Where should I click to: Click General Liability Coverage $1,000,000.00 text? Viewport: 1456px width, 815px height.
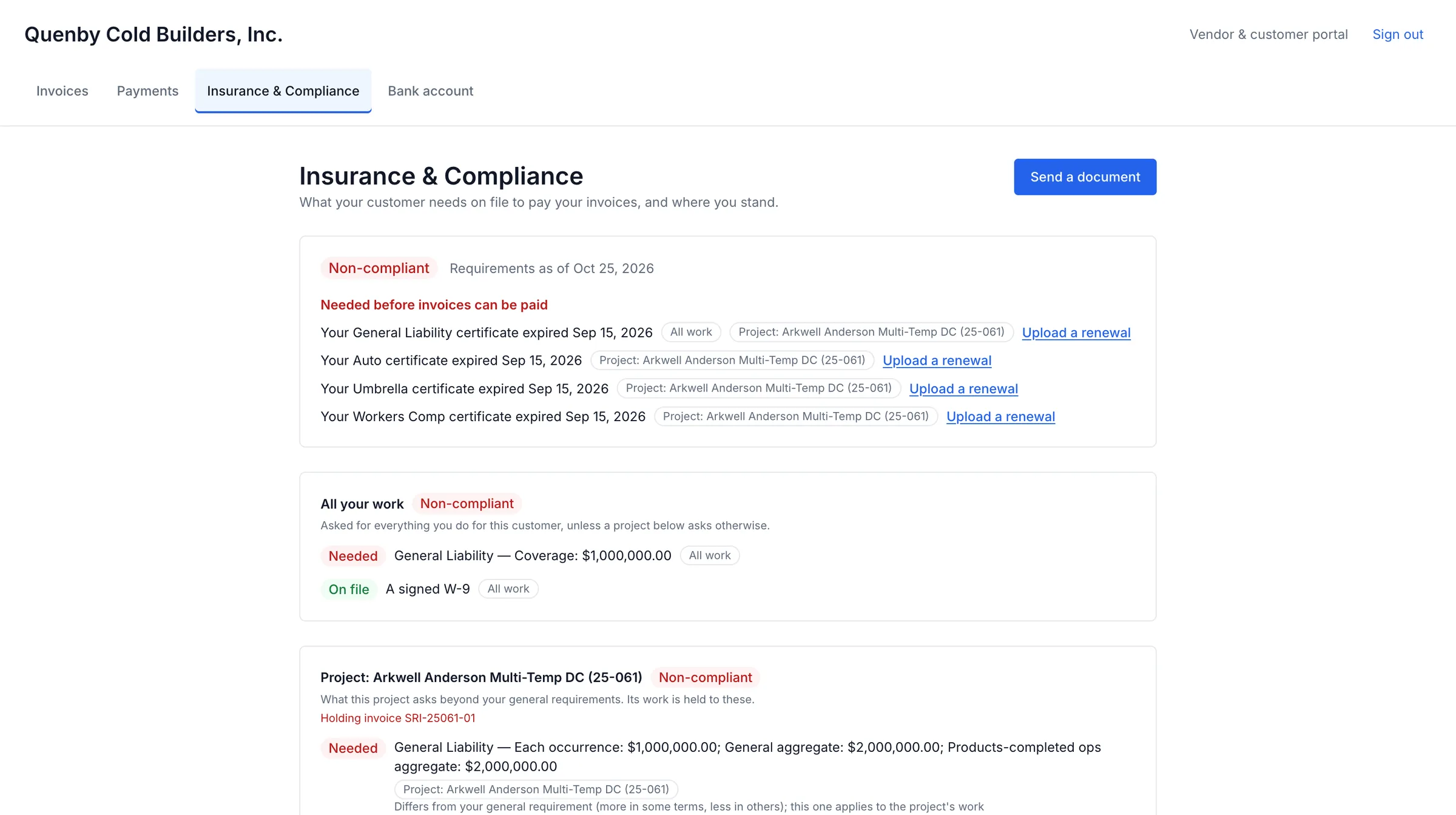pos(533,556)
